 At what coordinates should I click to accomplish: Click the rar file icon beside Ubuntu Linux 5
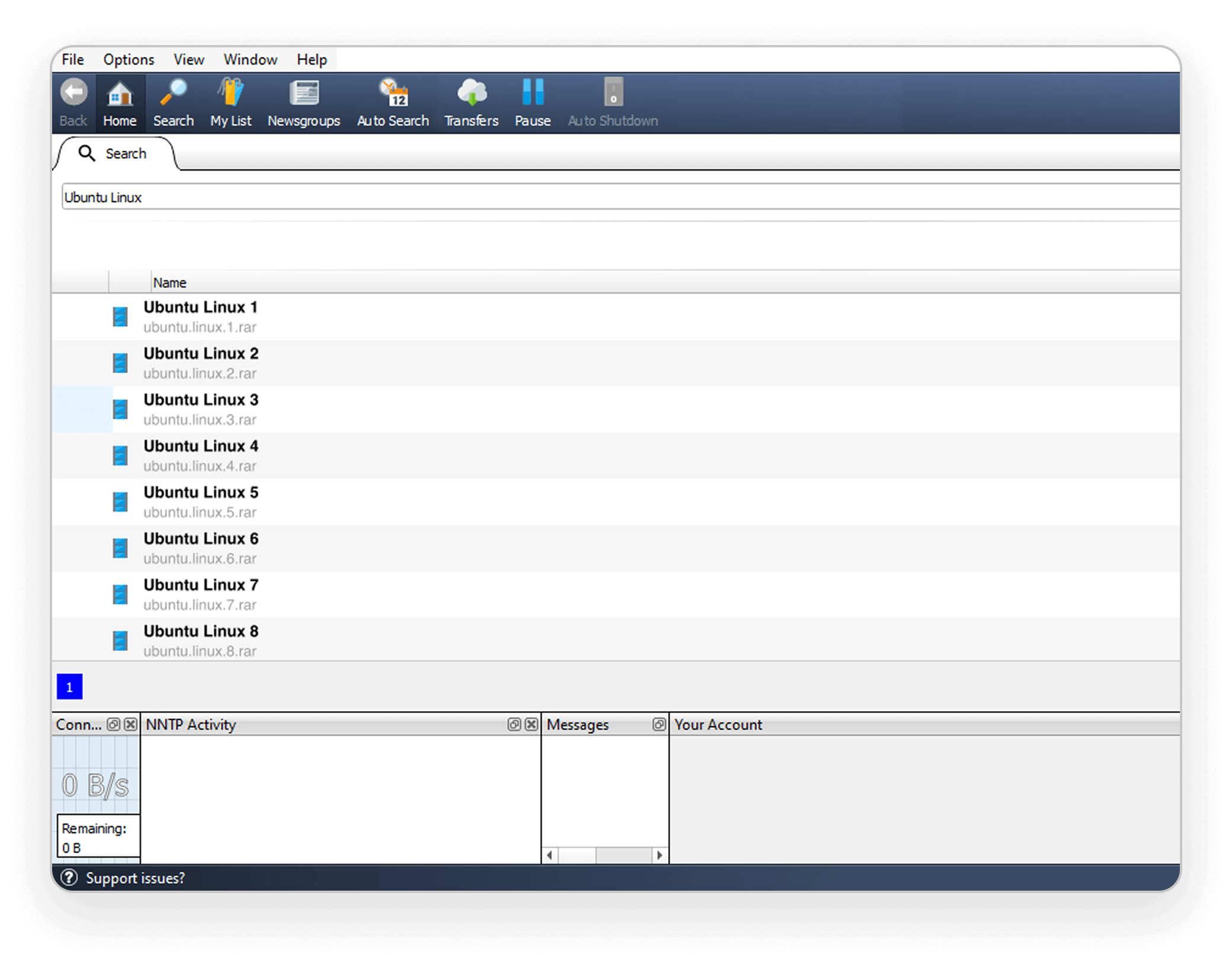click(x=120, y=501)
